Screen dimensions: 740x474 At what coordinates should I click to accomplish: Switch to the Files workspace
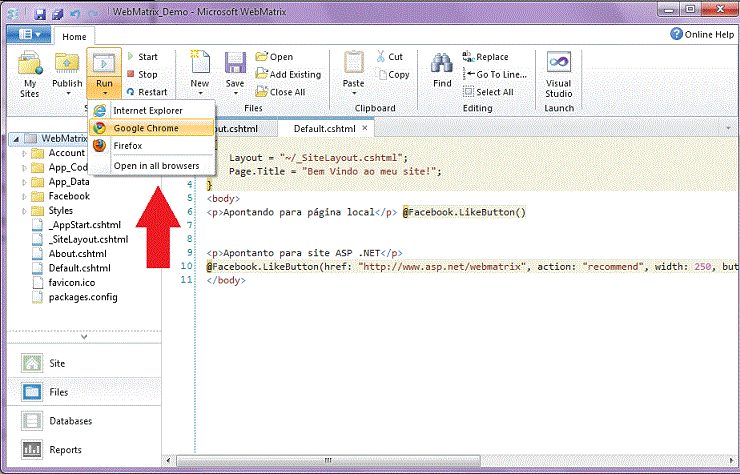pyautogui.click(x=84, y=392)
